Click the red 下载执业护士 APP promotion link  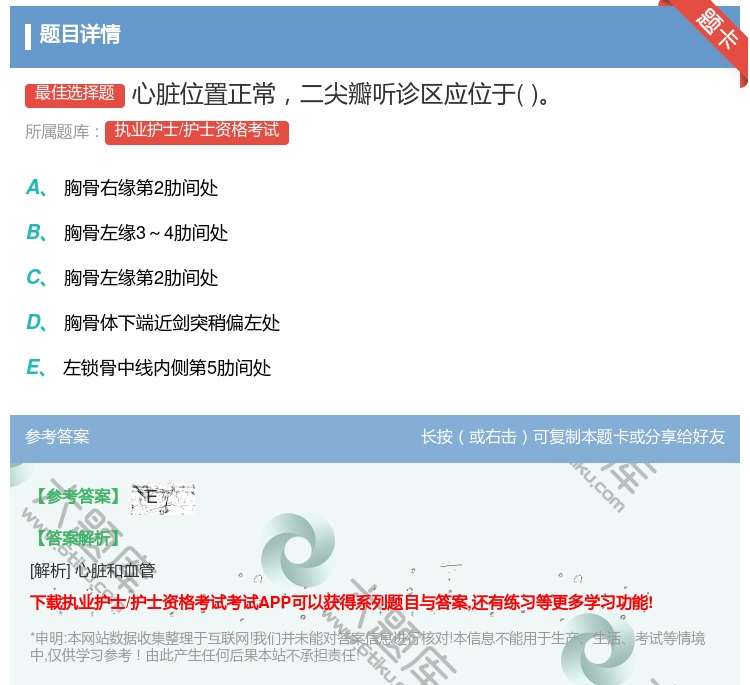[x=342, y=602]
